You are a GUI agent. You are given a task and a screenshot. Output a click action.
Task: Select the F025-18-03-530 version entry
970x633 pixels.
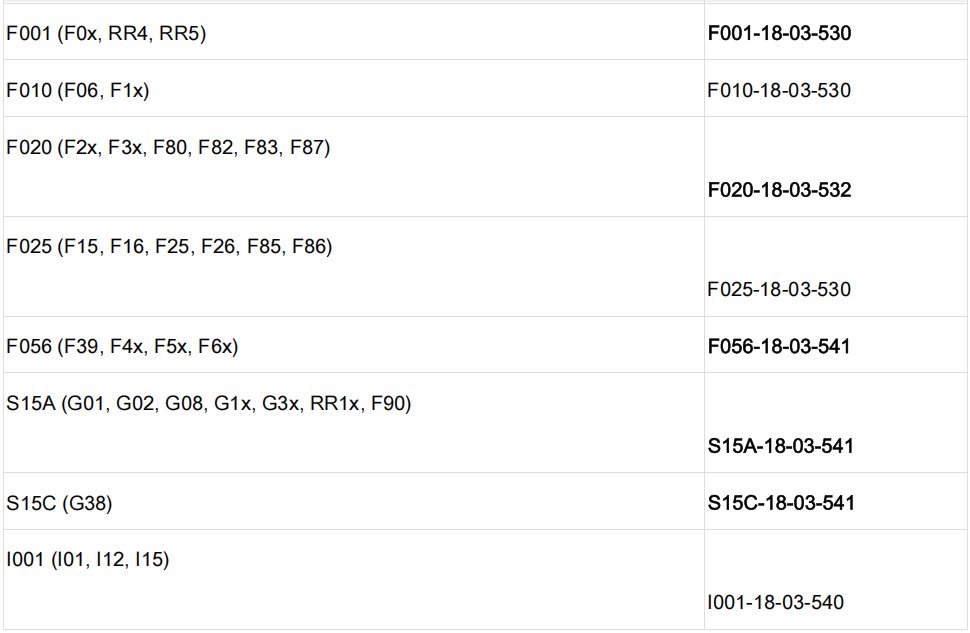tap(779, 289)
